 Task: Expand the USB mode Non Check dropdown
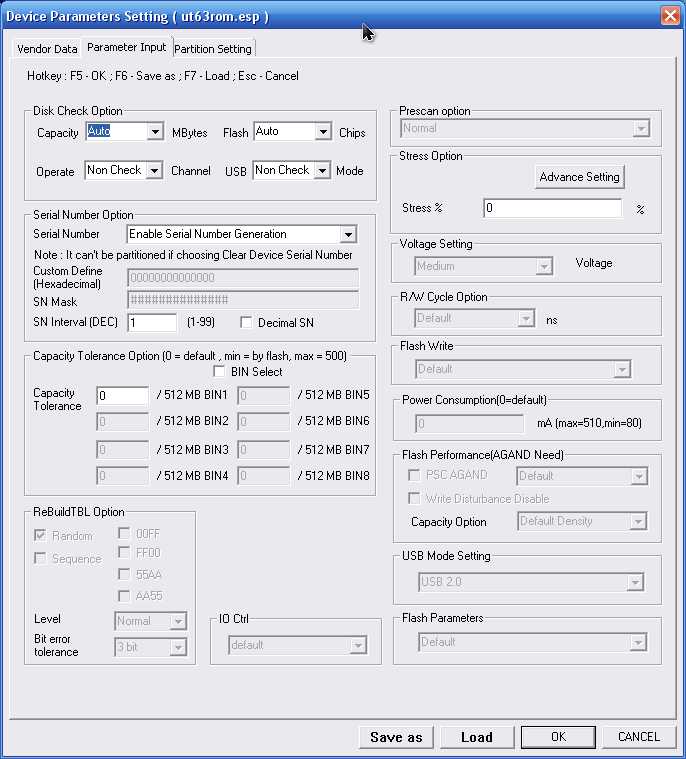tap(322, 170)
